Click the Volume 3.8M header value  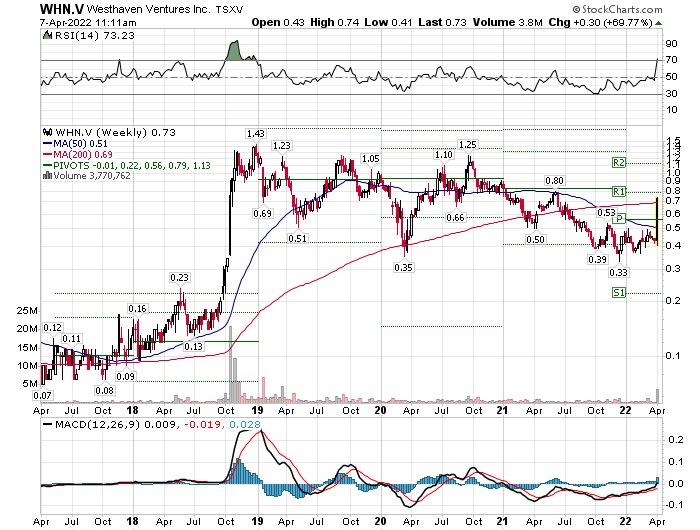point(508,22)
